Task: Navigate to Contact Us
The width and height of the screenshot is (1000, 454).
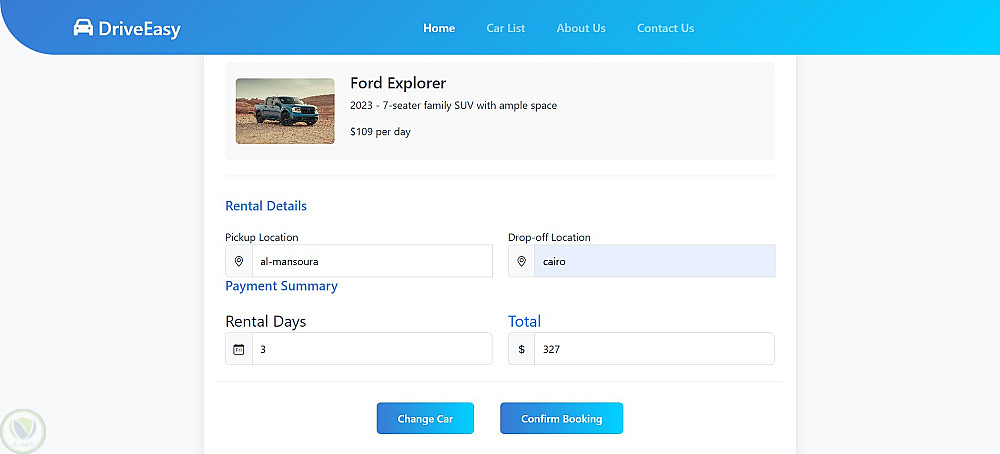Action: click(x=665, y=28)
